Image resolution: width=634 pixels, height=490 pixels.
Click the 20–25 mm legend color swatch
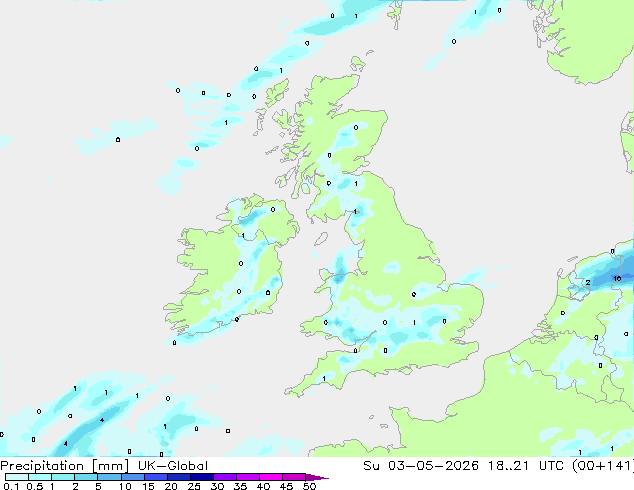[x=179, y=477]
